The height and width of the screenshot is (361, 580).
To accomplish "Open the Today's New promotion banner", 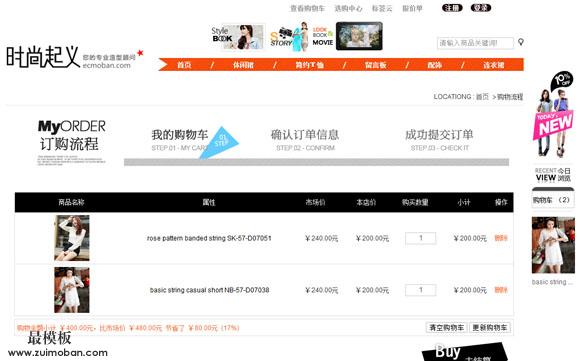I will (553, 115).
